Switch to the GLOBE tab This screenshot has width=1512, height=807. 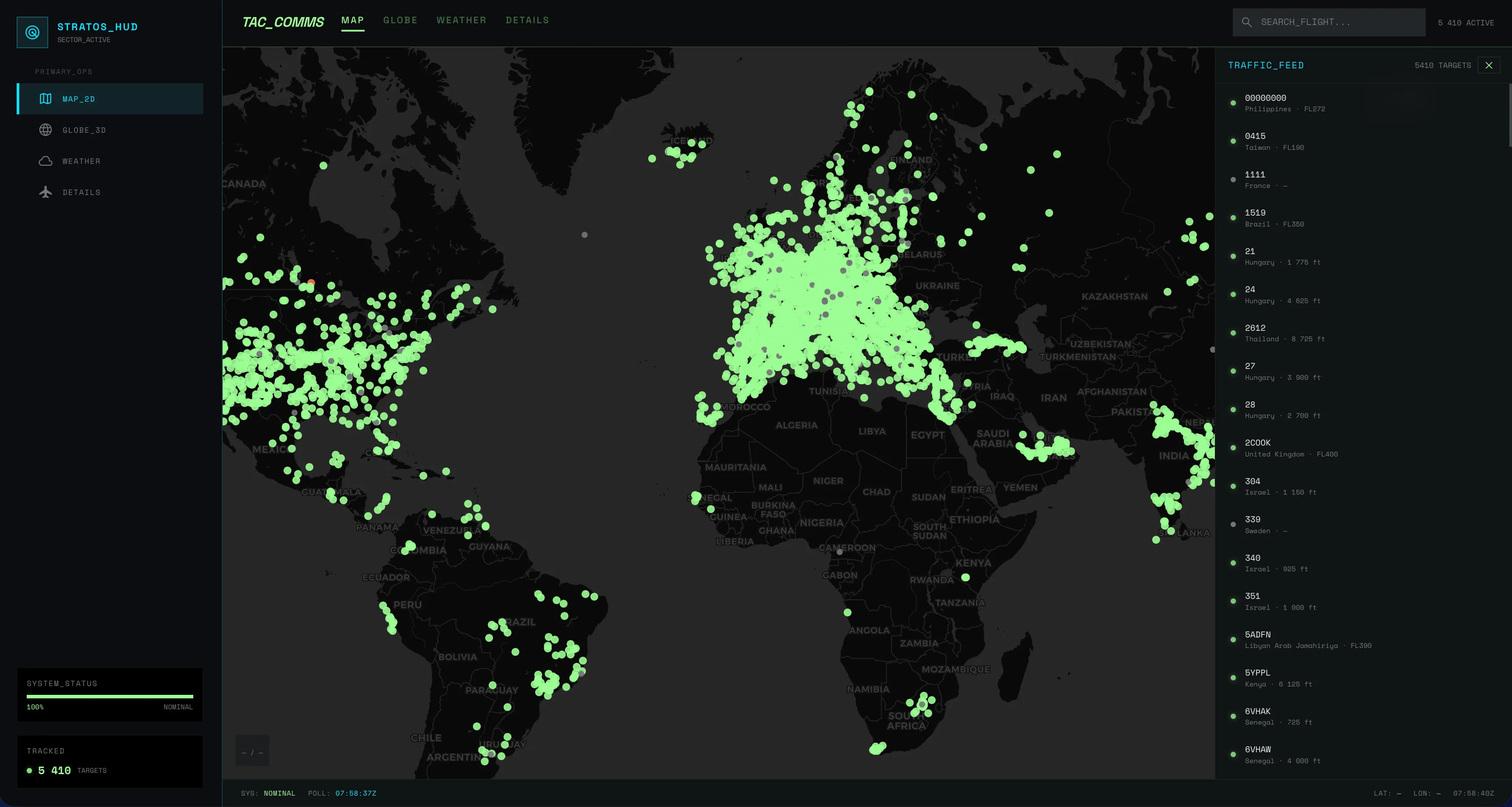click(400, 20)
